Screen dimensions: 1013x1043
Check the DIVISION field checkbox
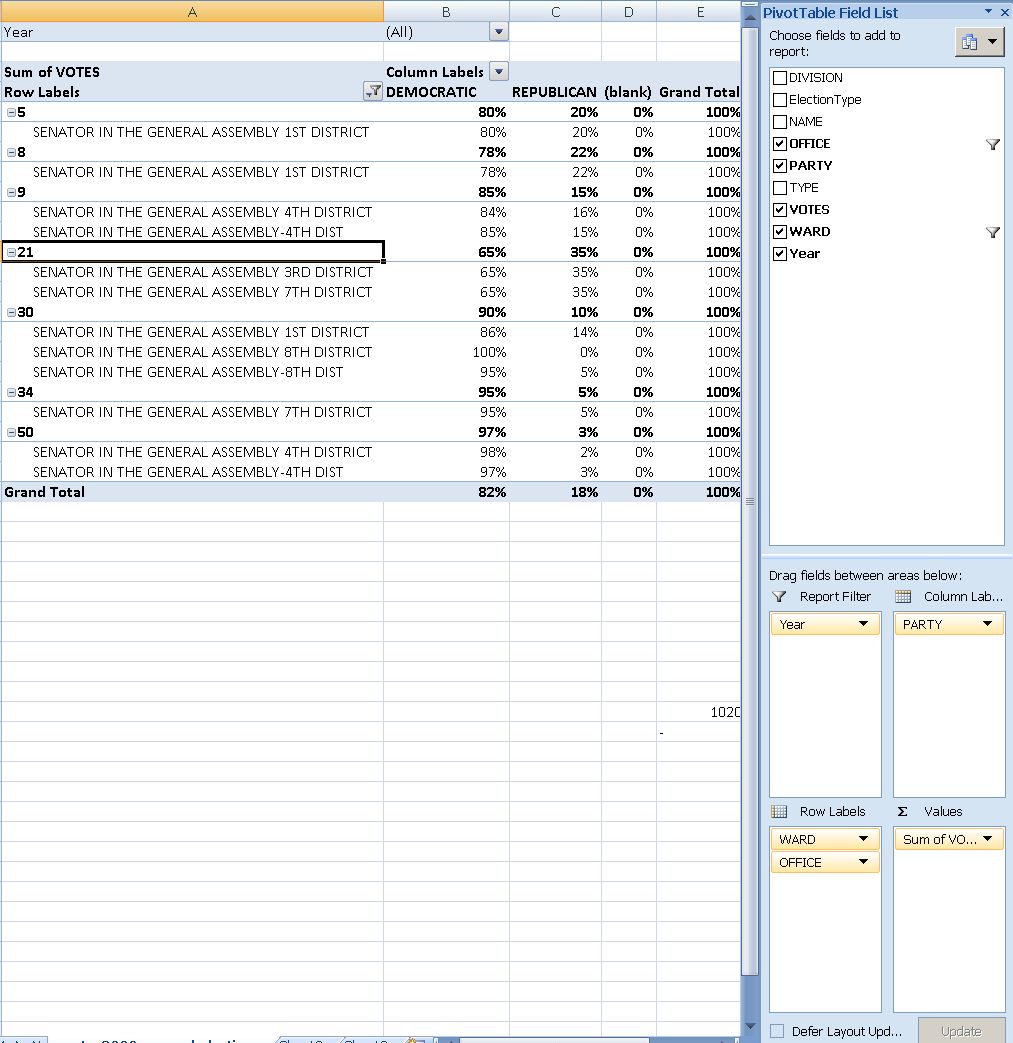(x=780, y=78)
